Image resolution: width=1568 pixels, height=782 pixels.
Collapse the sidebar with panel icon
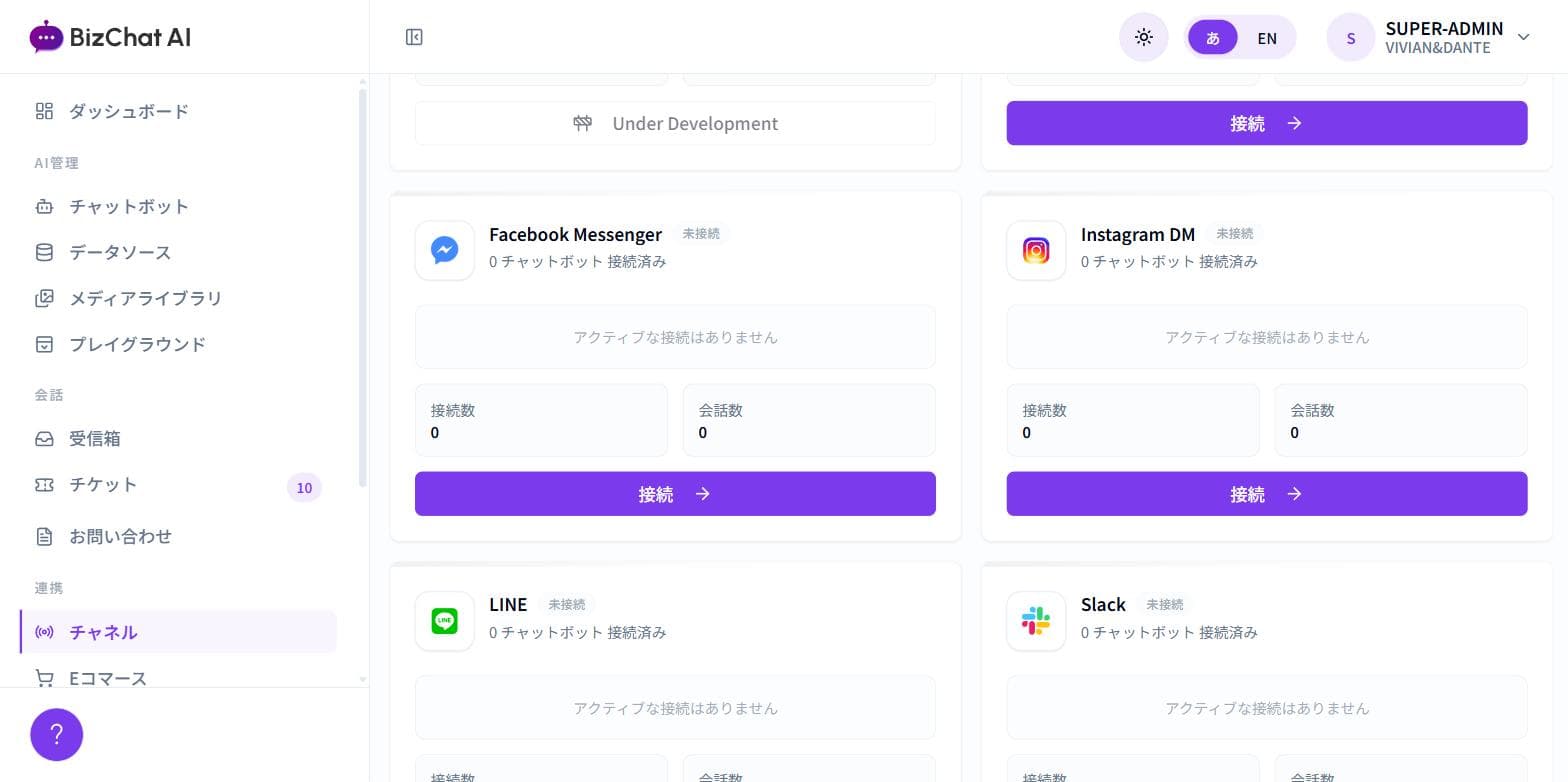[x=414, y=37]
